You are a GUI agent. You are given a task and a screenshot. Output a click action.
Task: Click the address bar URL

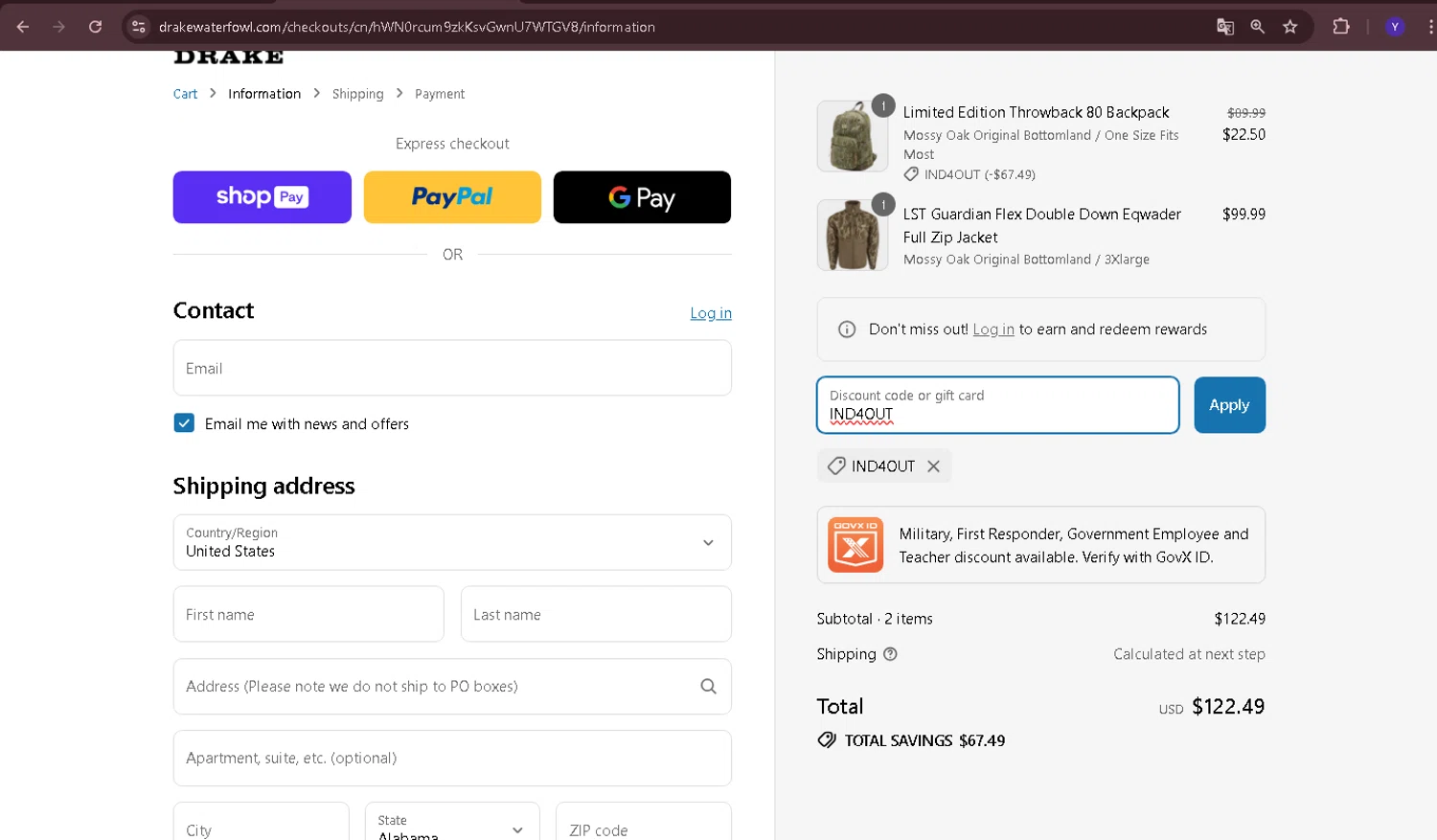click(407, 27)
